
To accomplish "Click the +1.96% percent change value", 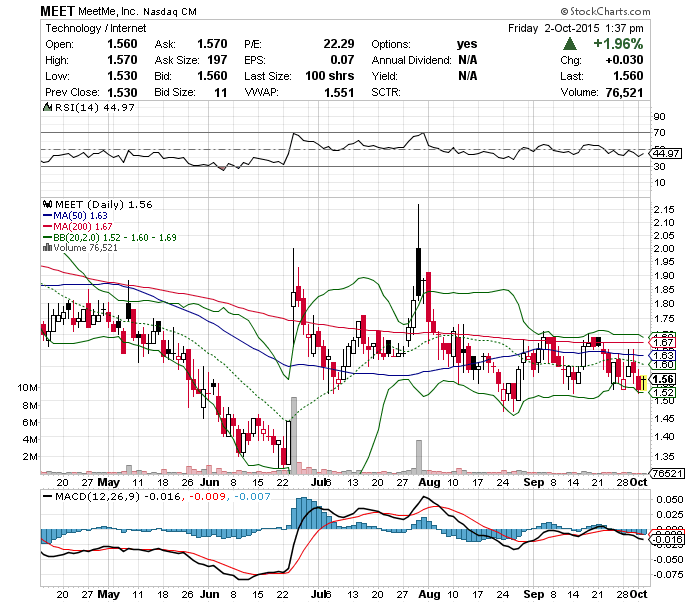I will pos(618,44).
